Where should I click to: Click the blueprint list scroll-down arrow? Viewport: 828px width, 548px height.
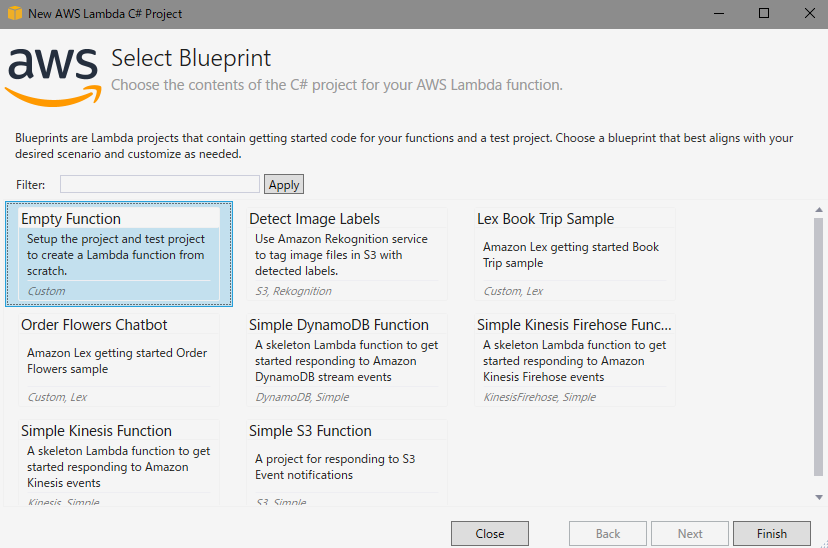point(819,497)
